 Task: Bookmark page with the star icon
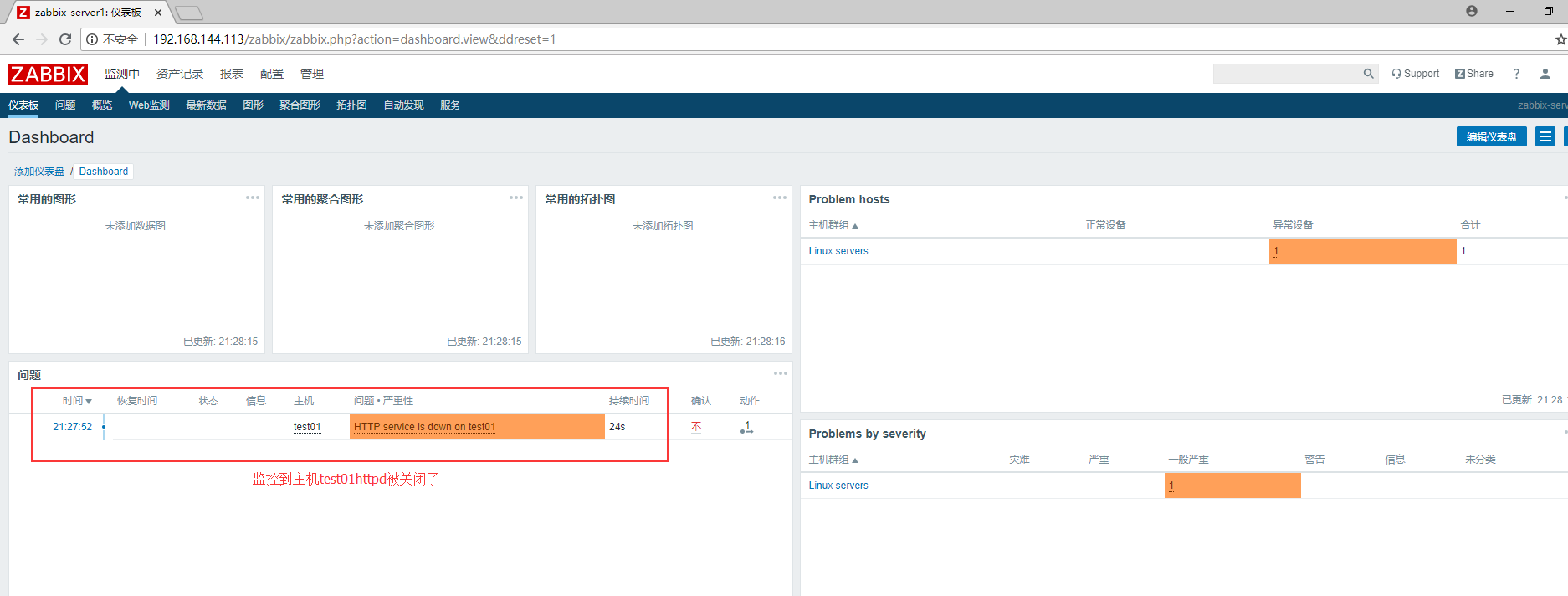tap(1560, 39)
